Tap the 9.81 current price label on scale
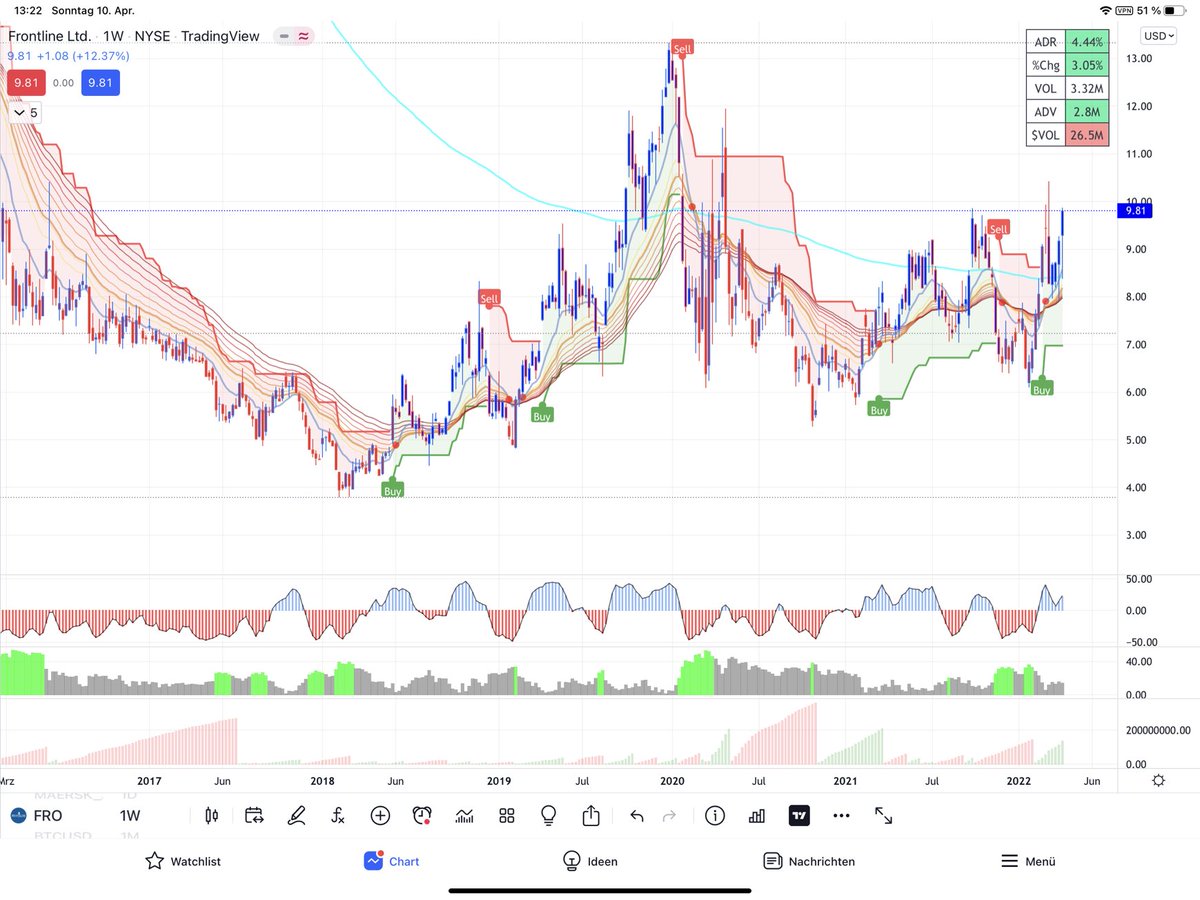Image resolution: width=1200 pixels, height=900 pixels. pyautogui.click(x=1135, y=210)
